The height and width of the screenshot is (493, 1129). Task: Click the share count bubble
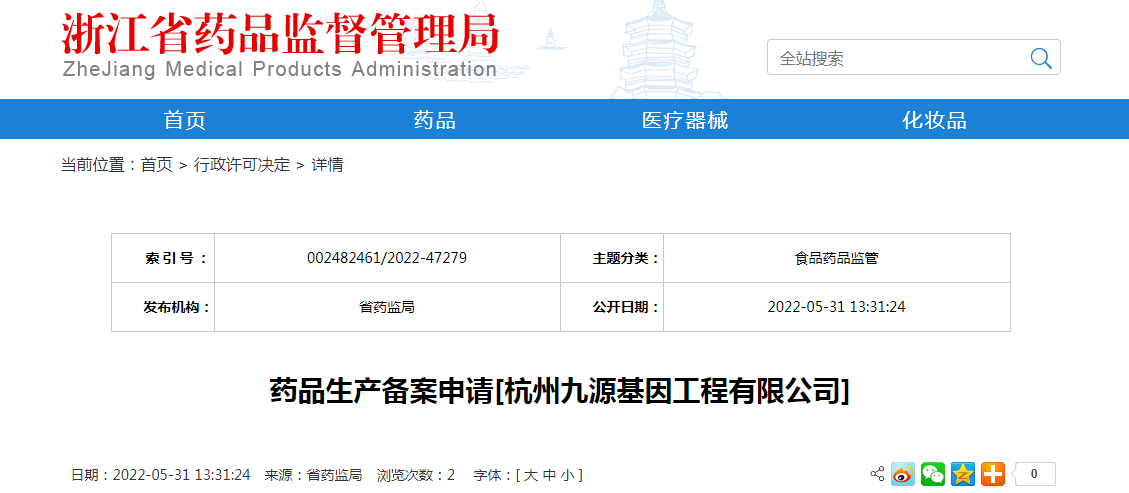(x=1034, y=474)
